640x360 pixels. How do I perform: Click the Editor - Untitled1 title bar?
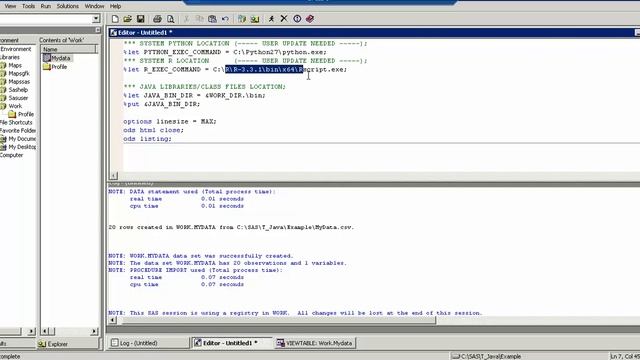pos(373,32)
